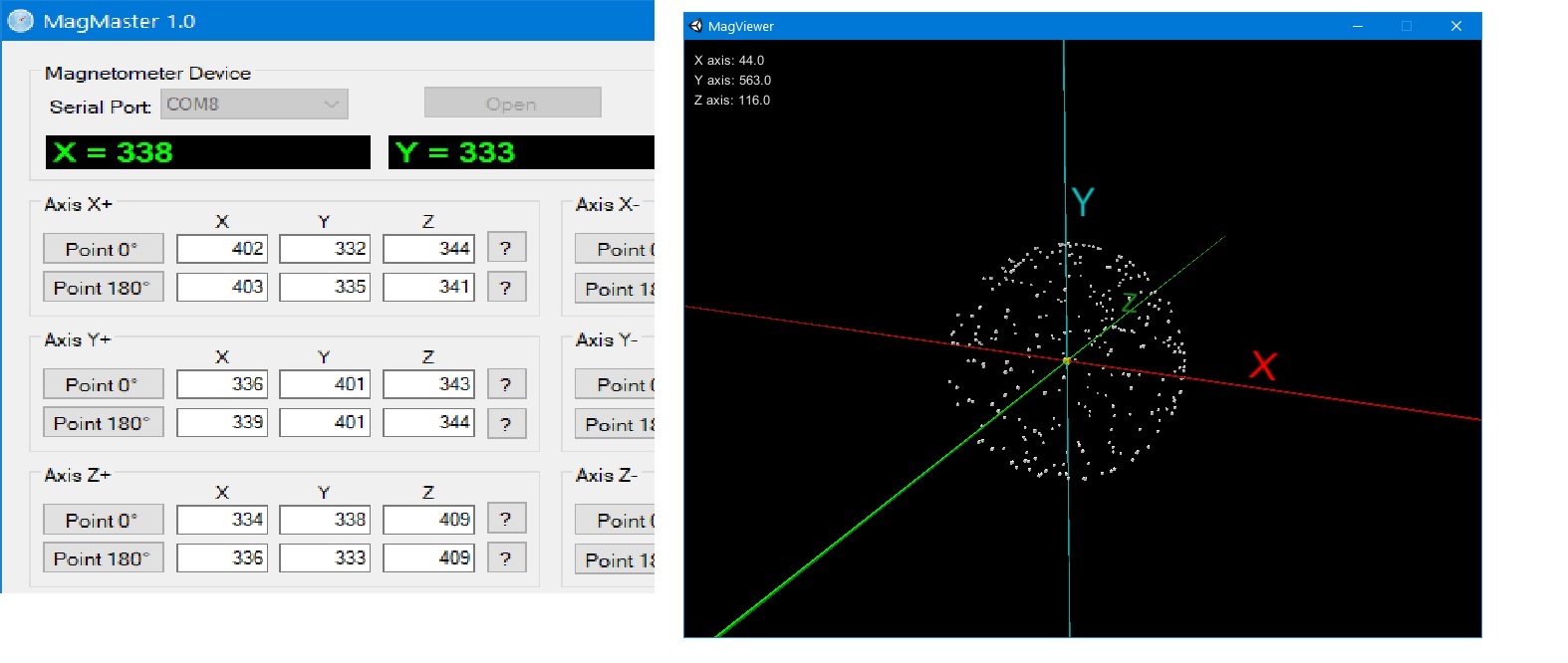This screenshot has width=1568, height=663.
Task: Click the help button for Axis Z+ Point 180°
Action: click(506, 558)
